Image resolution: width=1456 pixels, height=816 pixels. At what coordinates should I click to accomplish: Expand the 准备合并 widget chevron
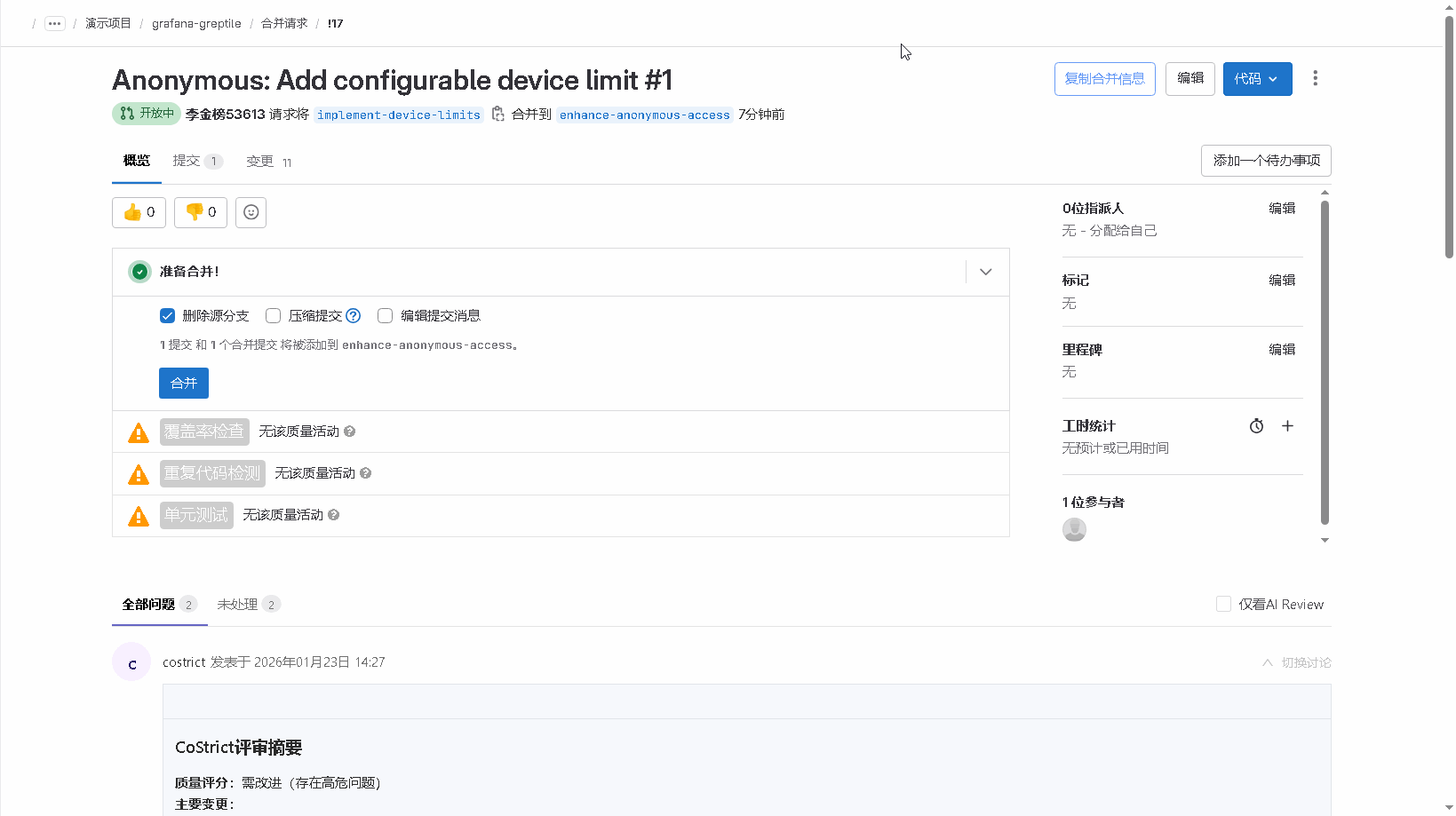(x=986, y=272)
